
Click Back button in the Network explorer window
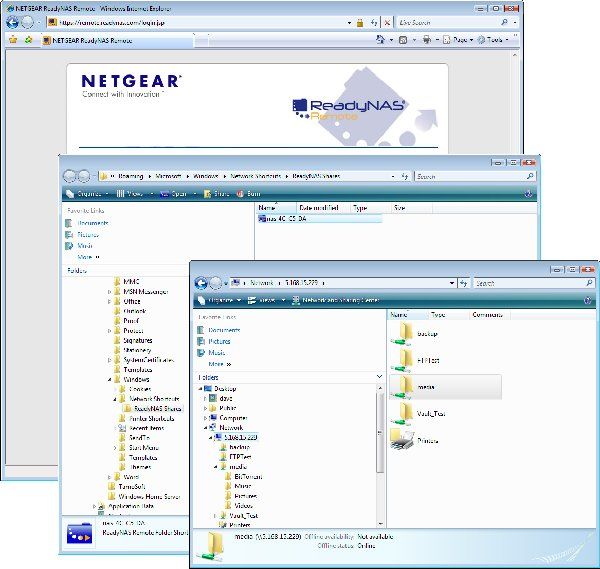coord(201,283)
